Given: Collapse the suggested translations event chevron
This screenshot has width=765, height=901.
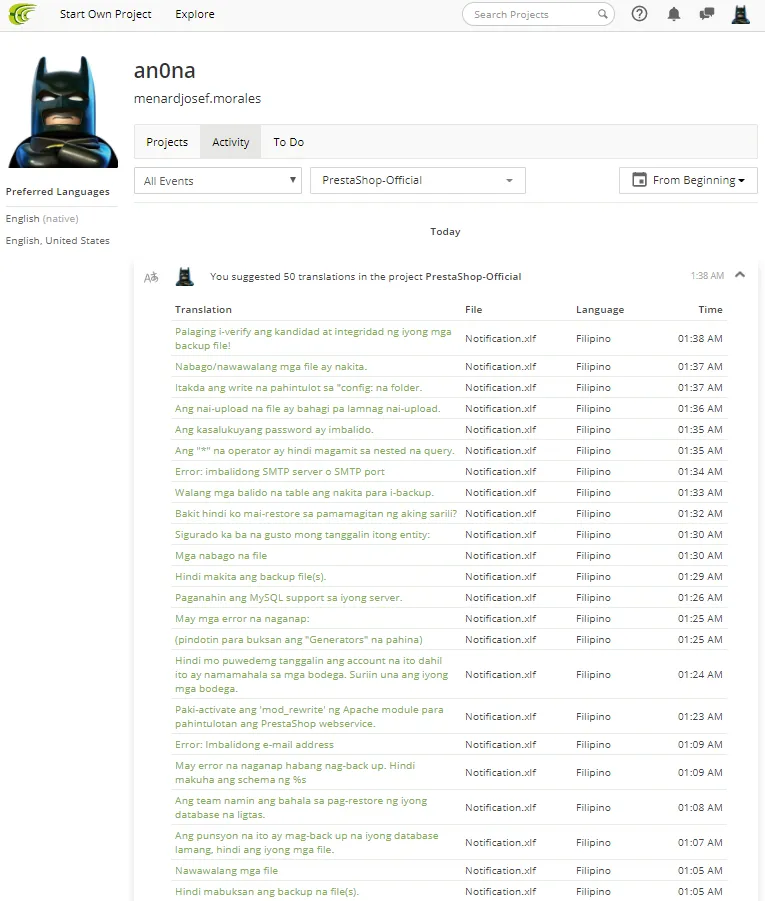Looking at the screenshot, I should 740,275.
